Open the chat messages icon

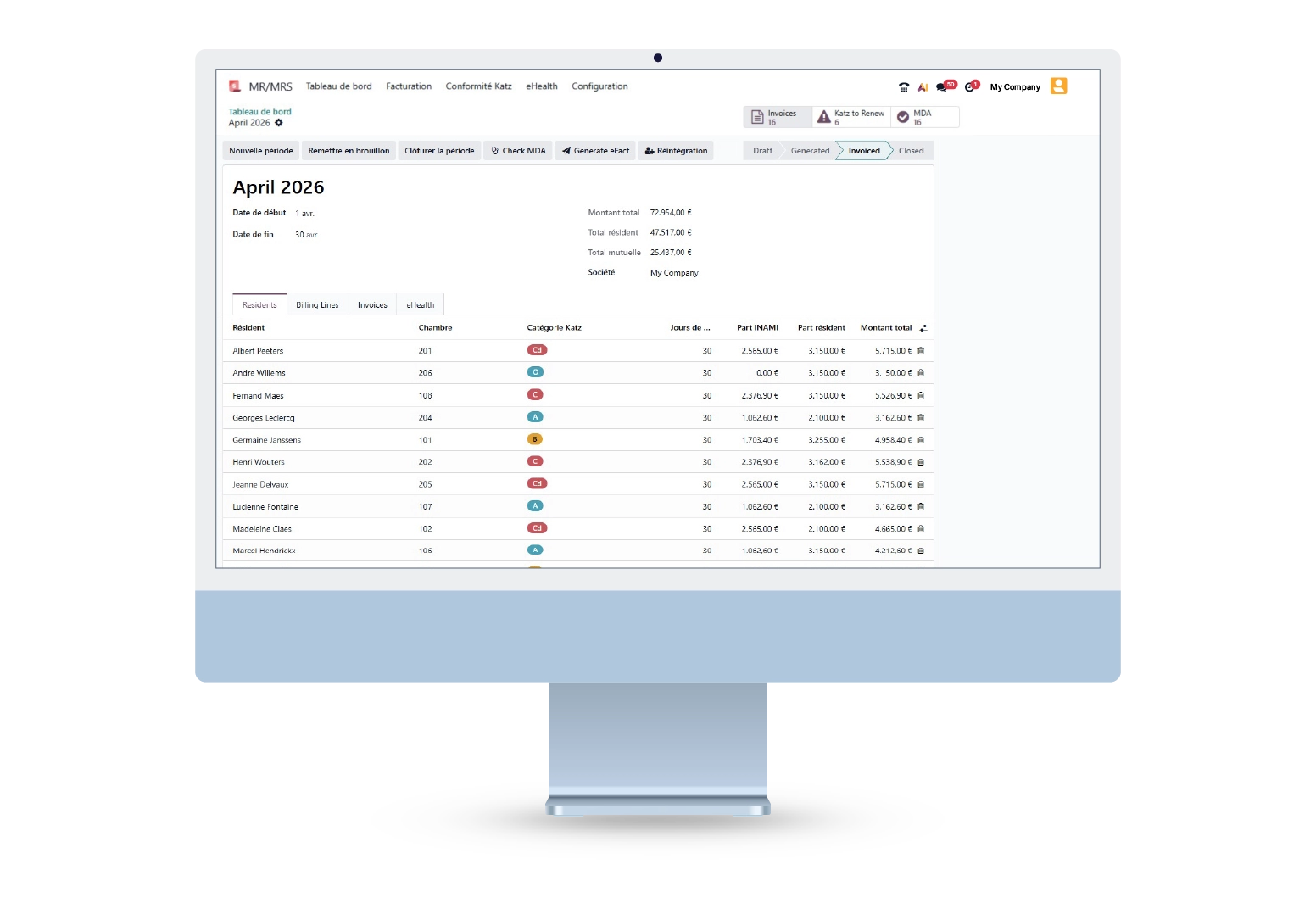point(942,87)
